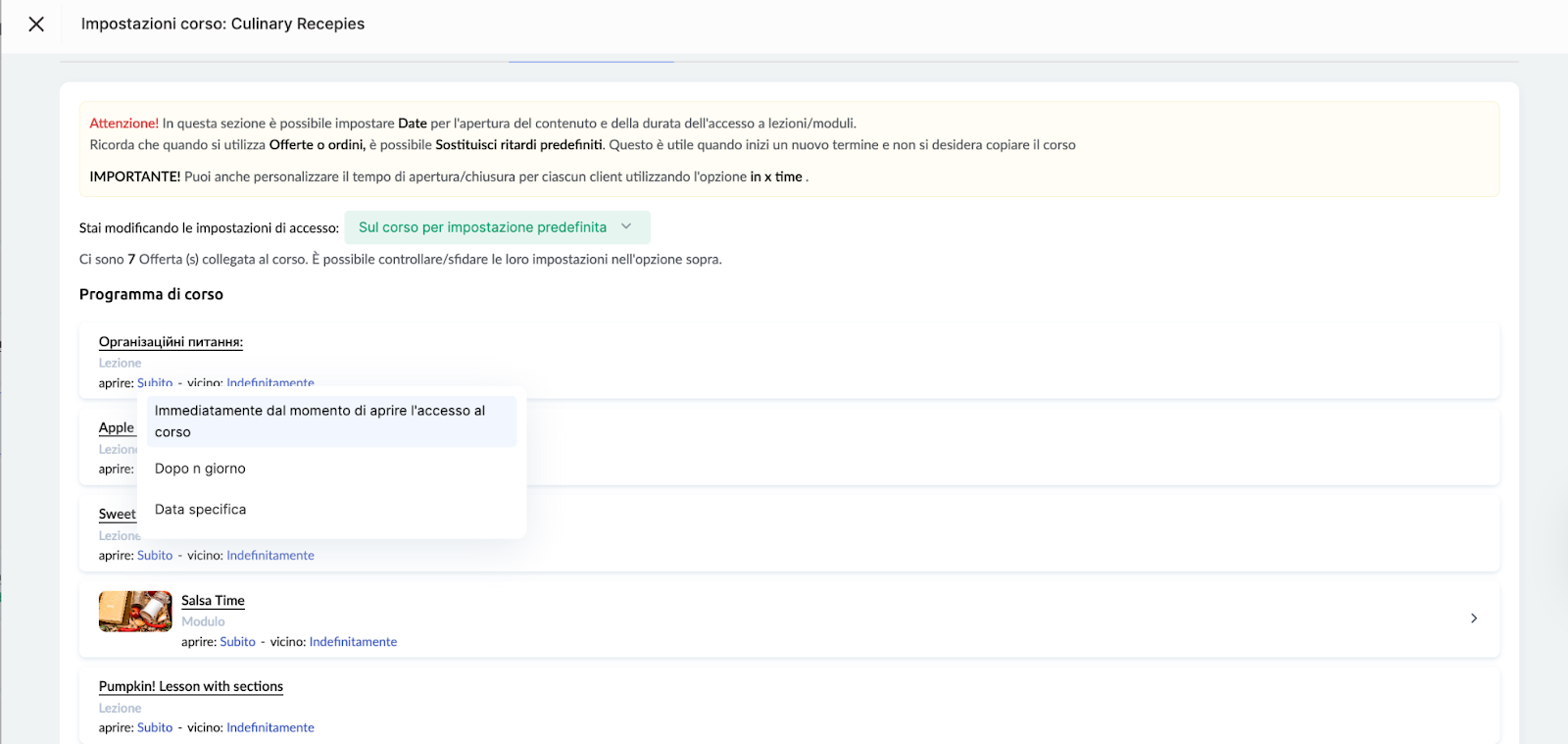The height and width of the screenshot is (744, 1568).
Task: Open the Apple lesson link
Action: [x=116, y=428]
